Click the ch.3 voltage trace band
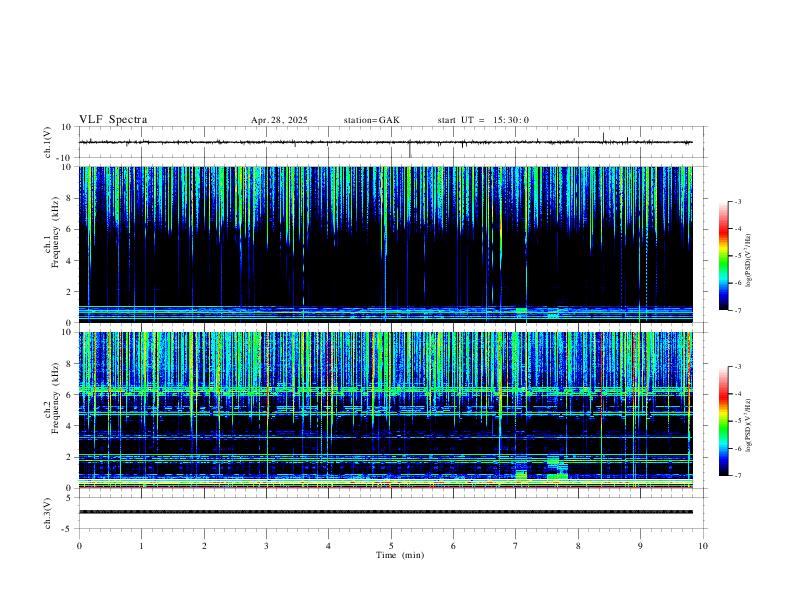Screen dimensions: 792x612 pyautogui.click(x=385, y=512)
